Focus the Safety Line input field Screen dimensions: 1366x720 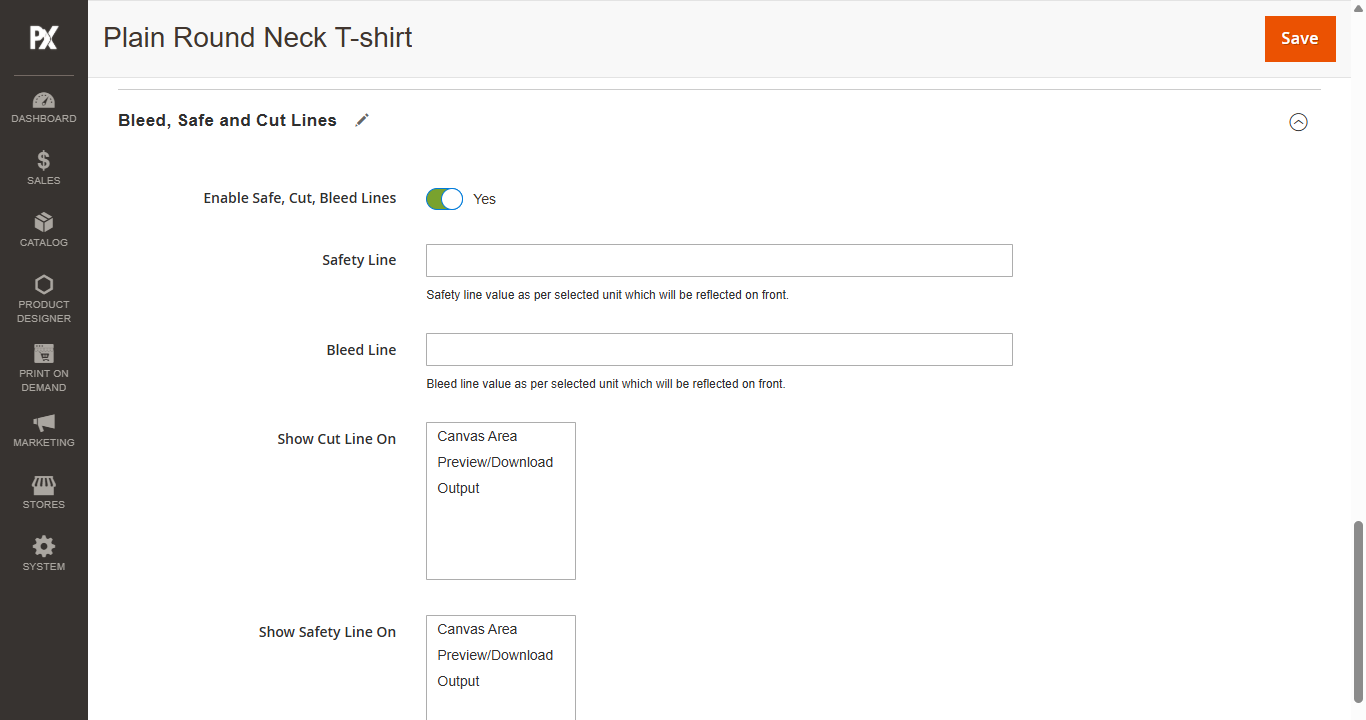pos(719,260)
